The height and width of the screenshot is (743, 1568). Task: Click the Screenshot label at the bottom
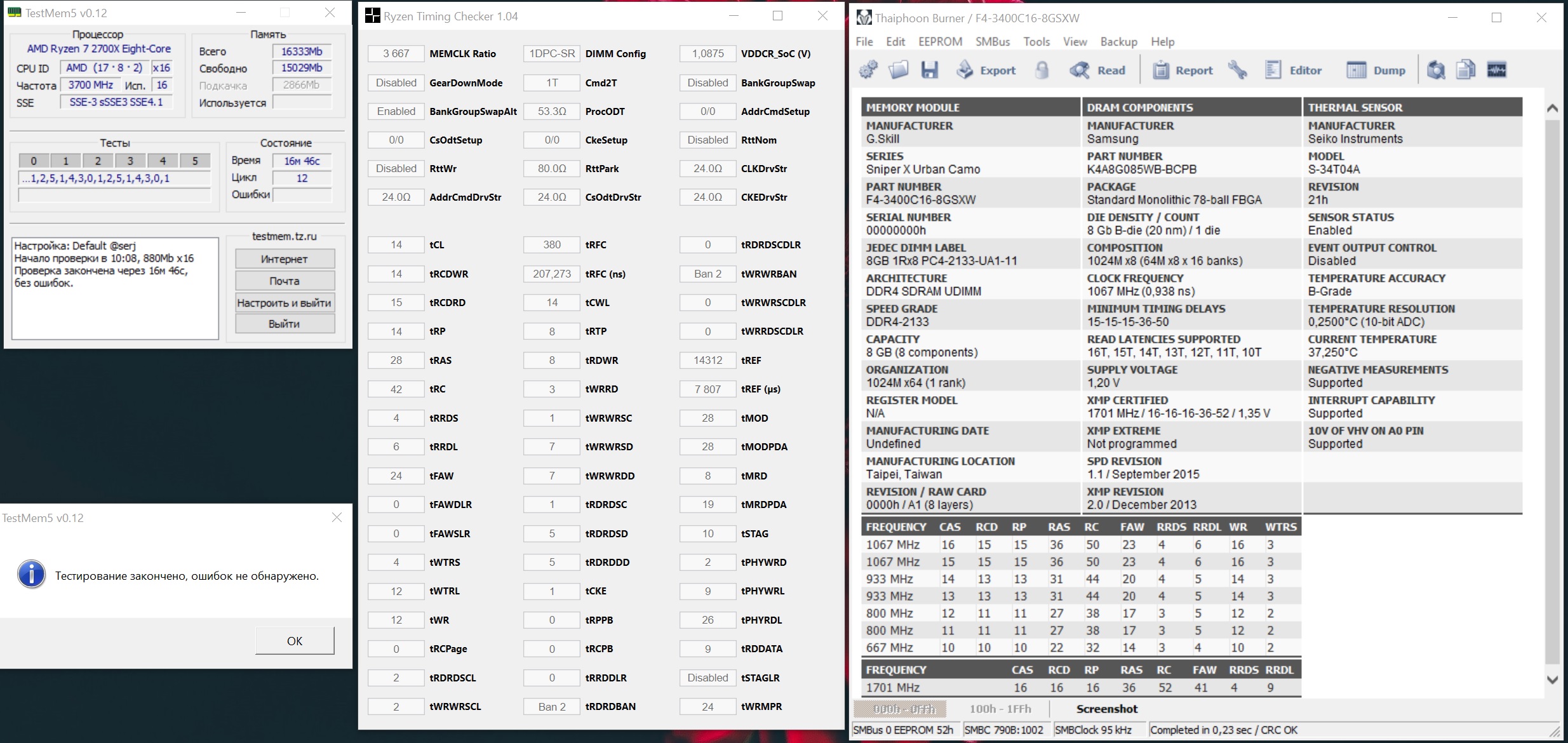(x=1106, y=709)
